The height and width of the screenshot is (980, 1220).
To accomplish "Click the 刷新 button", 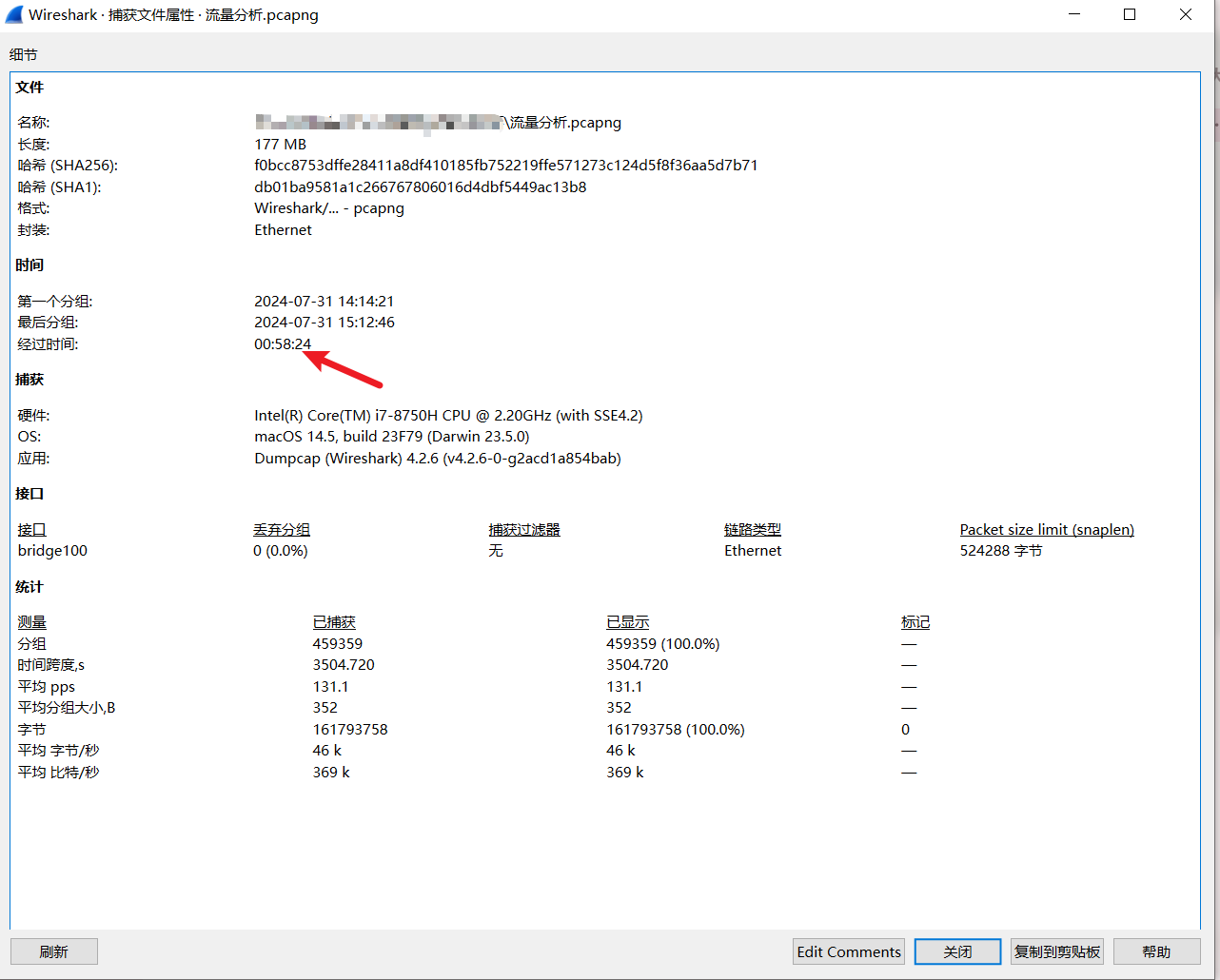I will (54, 951).
